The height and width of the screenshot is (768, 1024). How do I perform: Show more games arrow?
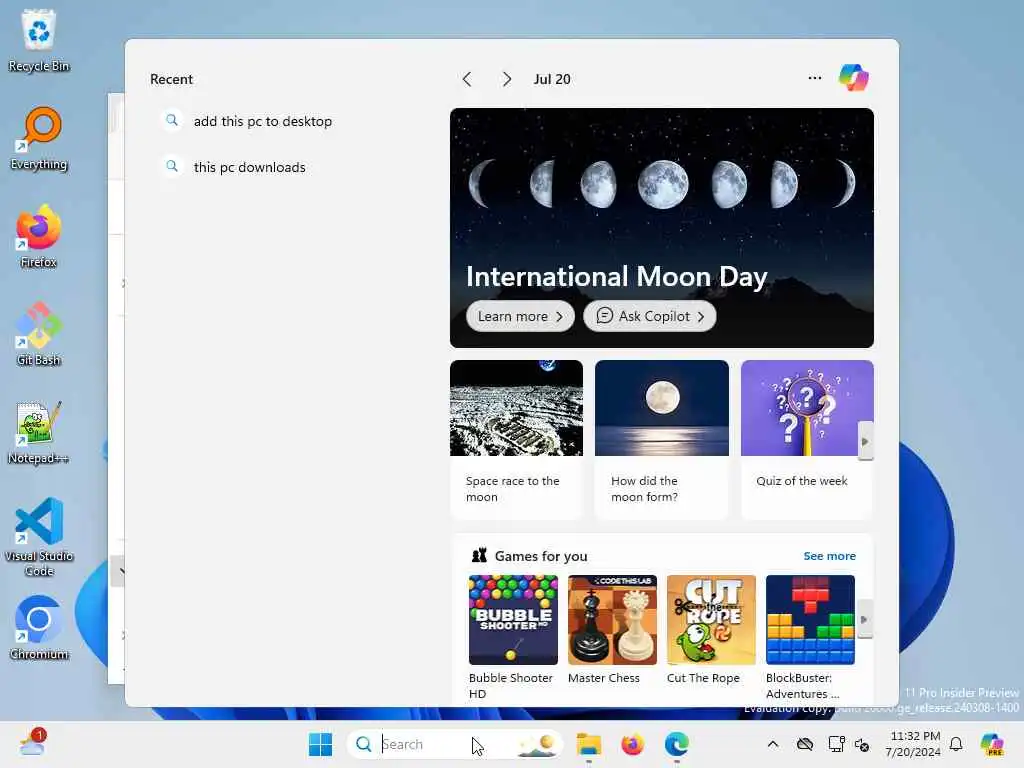864,619
